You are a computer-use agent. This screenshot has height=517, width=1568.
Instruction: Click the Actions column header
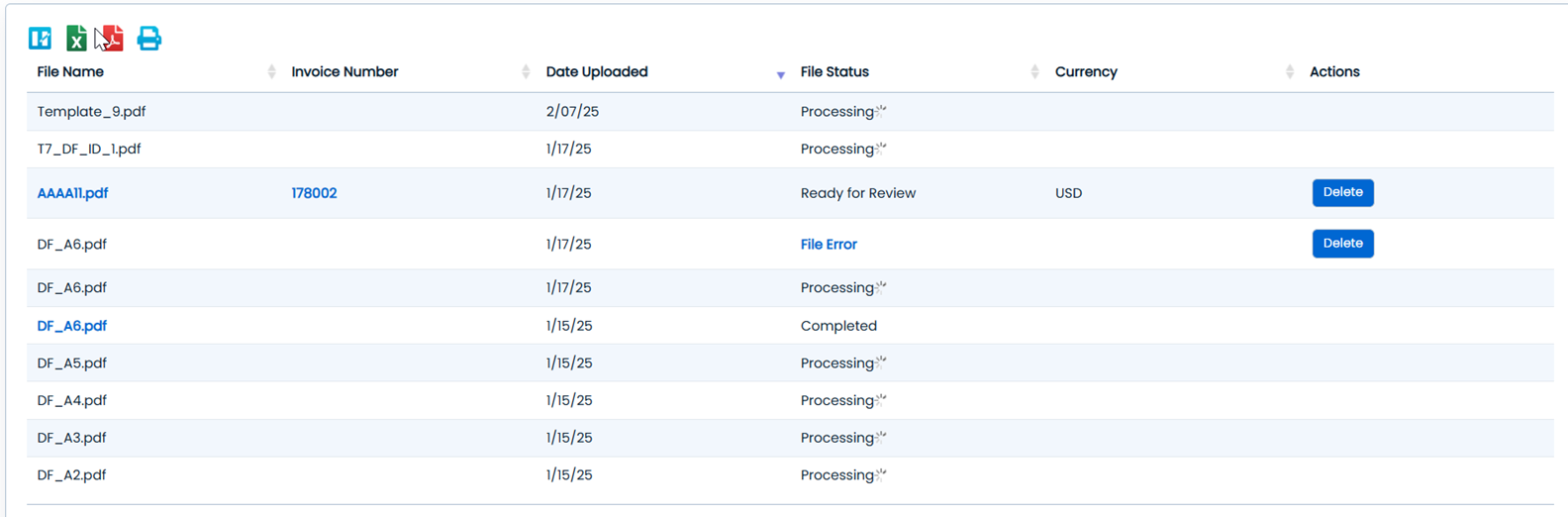click(x=1334, y=71)
